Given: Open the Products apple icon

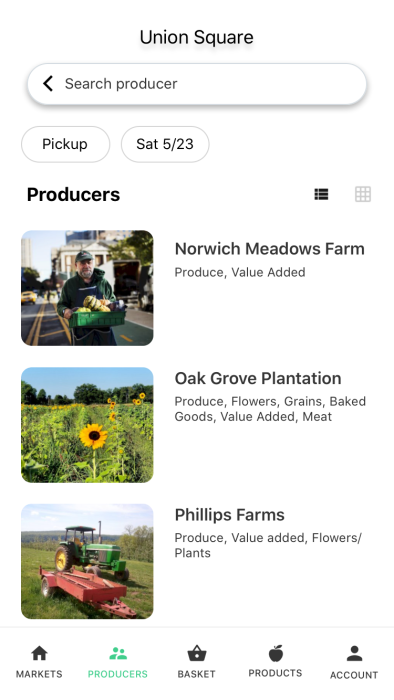Looking at the screenshot, I should [275, 653].
